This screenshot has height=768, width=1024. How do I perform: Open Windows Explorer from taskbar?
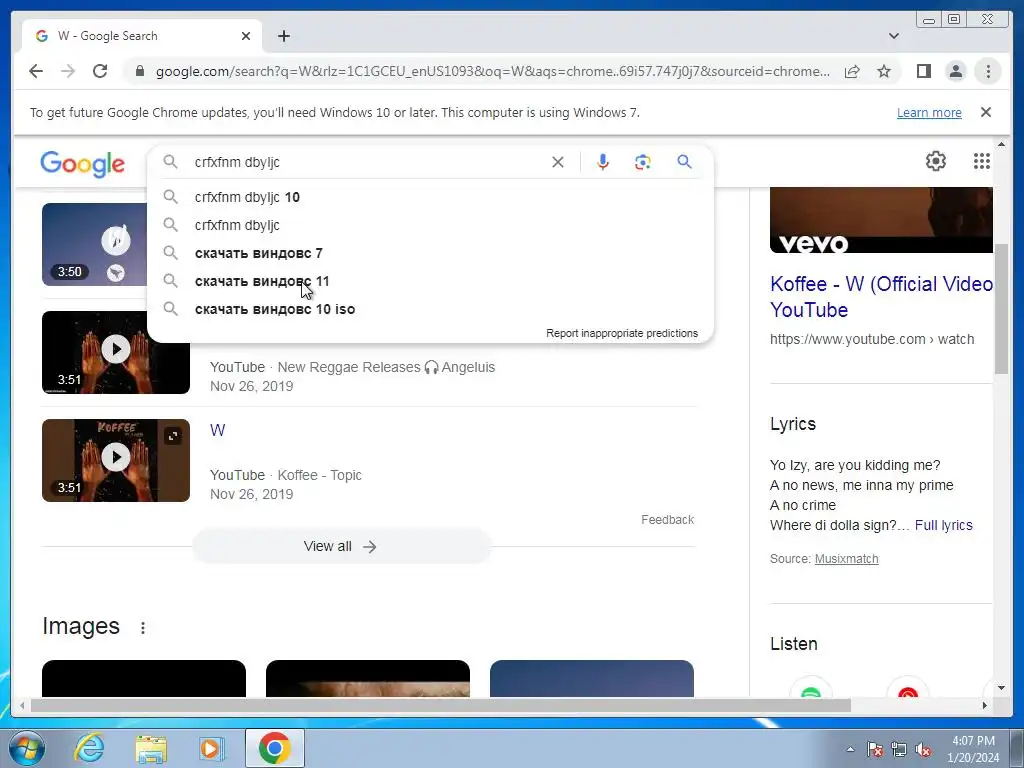click(151, 748)
